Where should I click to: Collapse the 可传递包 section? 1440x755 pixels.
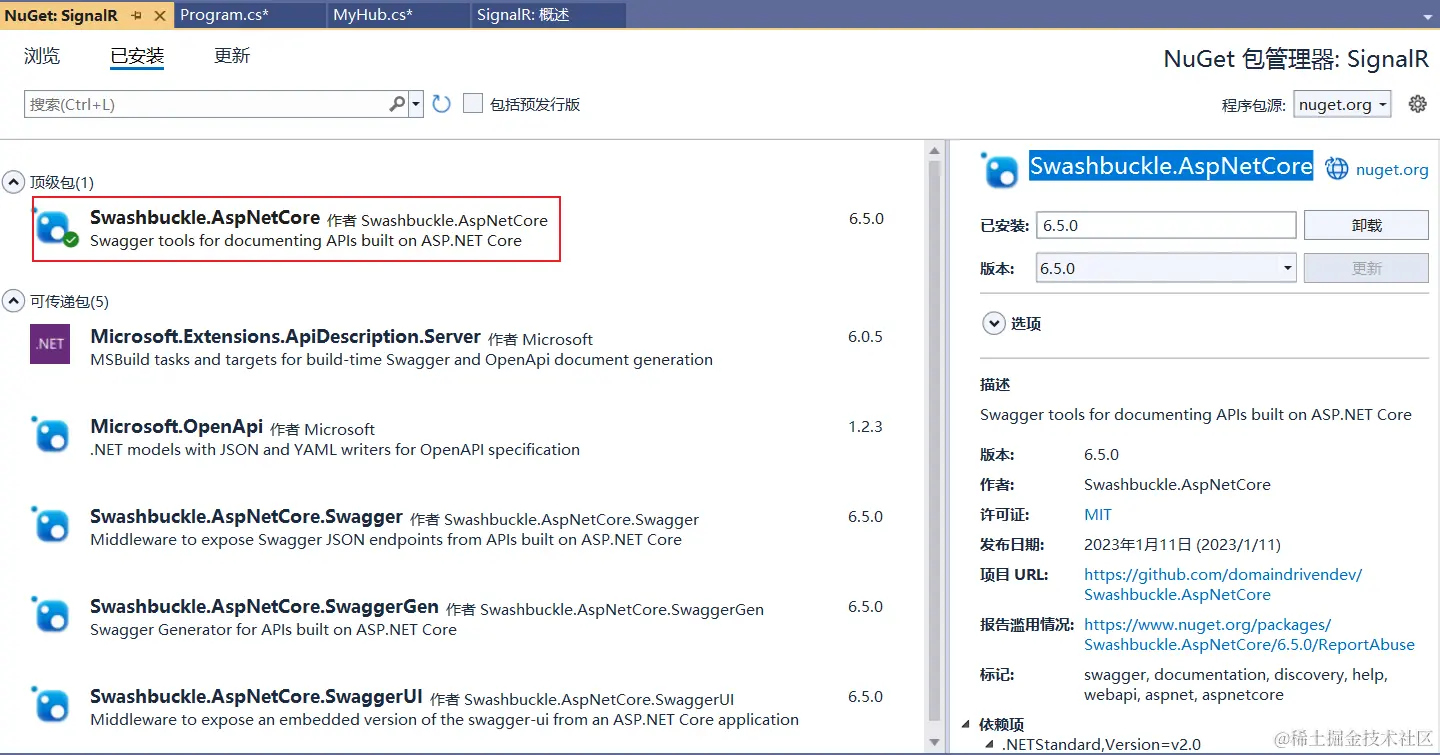point(13,301)
